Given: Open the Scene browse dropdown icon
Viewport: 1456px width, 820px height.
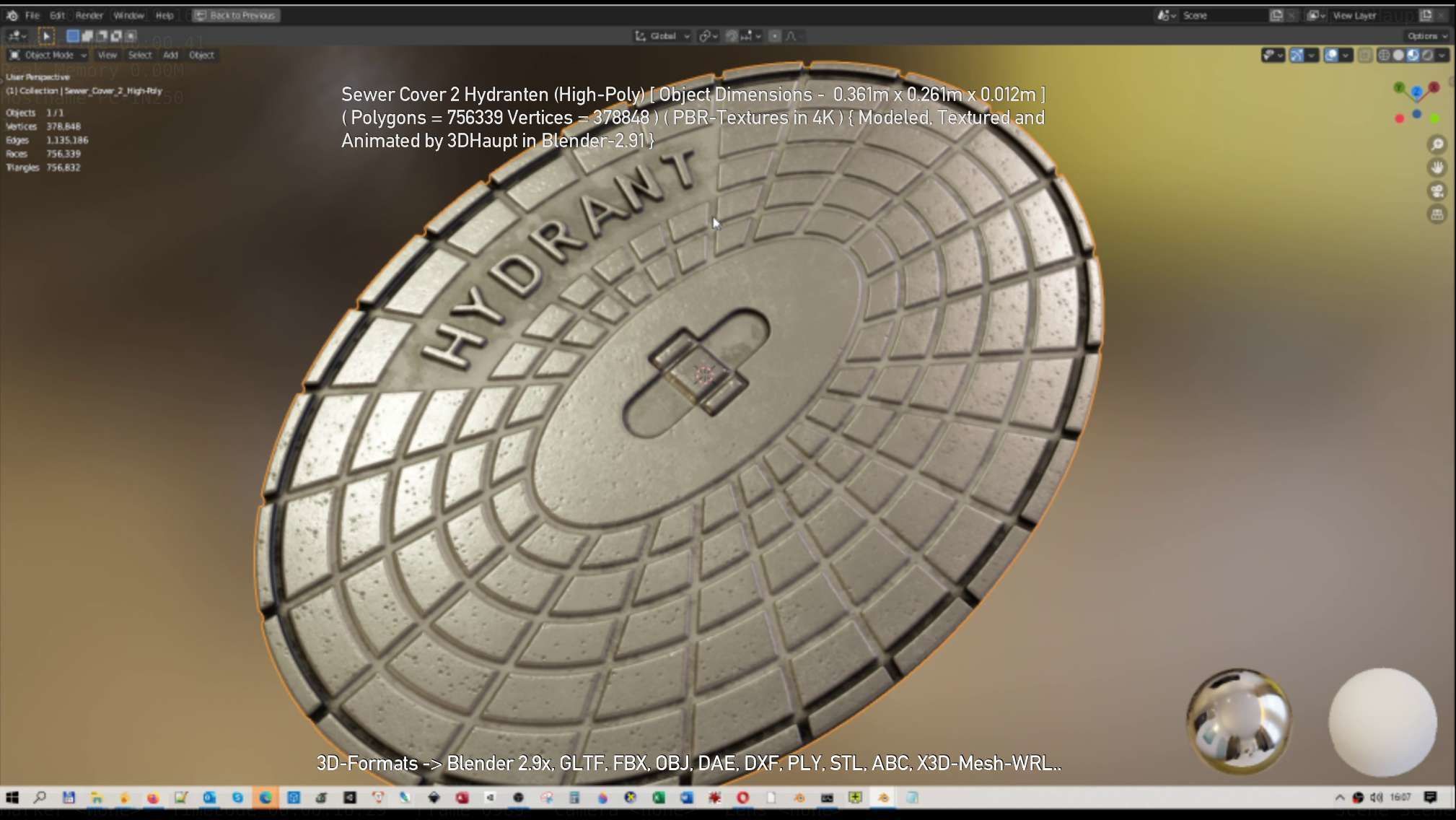Looking at the screenshot, I should [1166, 15].
